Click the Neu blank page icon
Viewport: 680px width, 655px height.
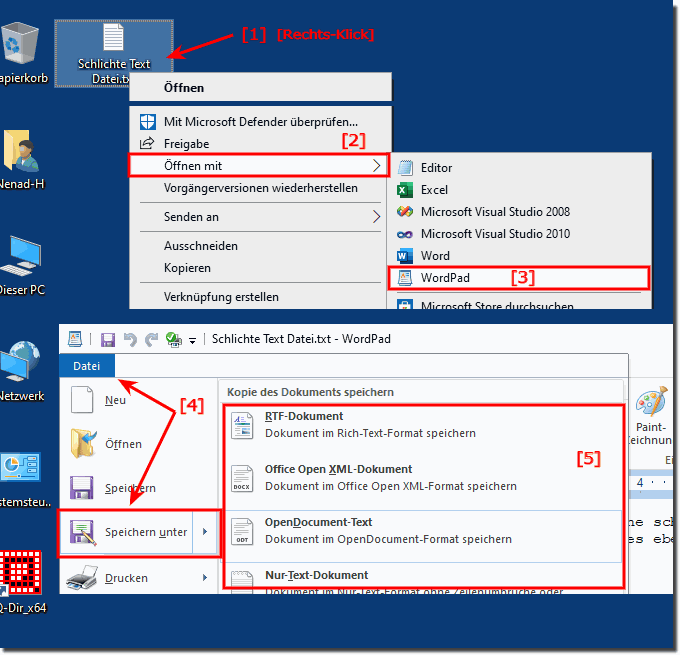(x=82, y=400)
